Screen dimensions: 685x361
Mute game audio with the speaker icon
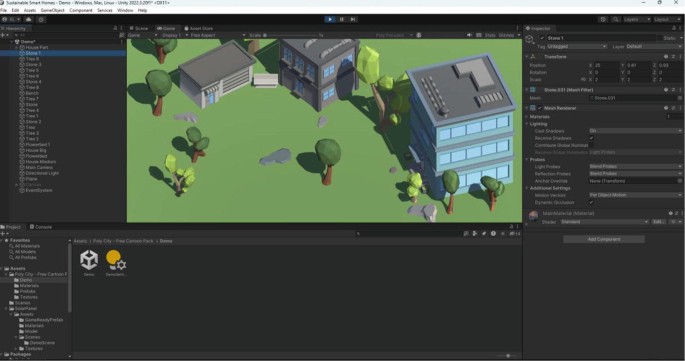[469, 35]
